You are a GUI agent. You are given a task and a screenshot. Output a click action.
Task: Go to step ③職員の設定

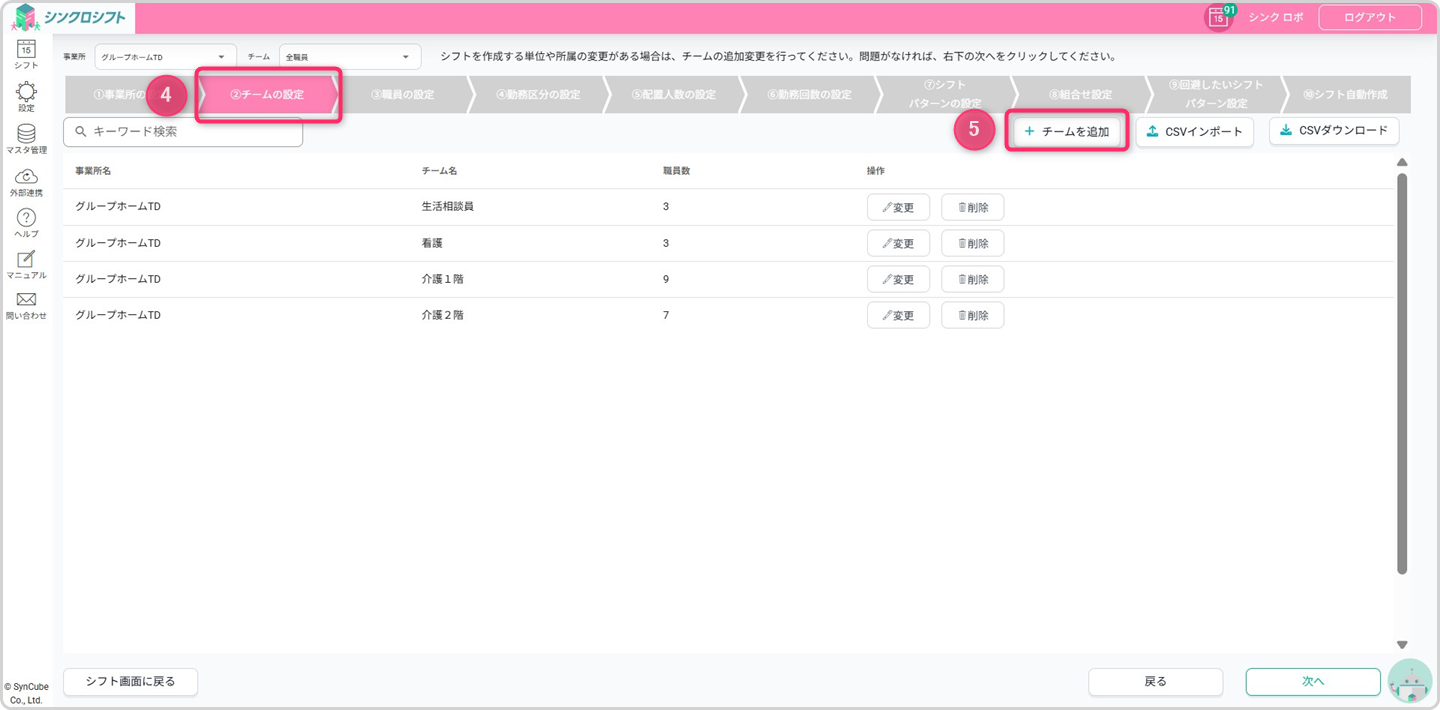tap(402, 95)
